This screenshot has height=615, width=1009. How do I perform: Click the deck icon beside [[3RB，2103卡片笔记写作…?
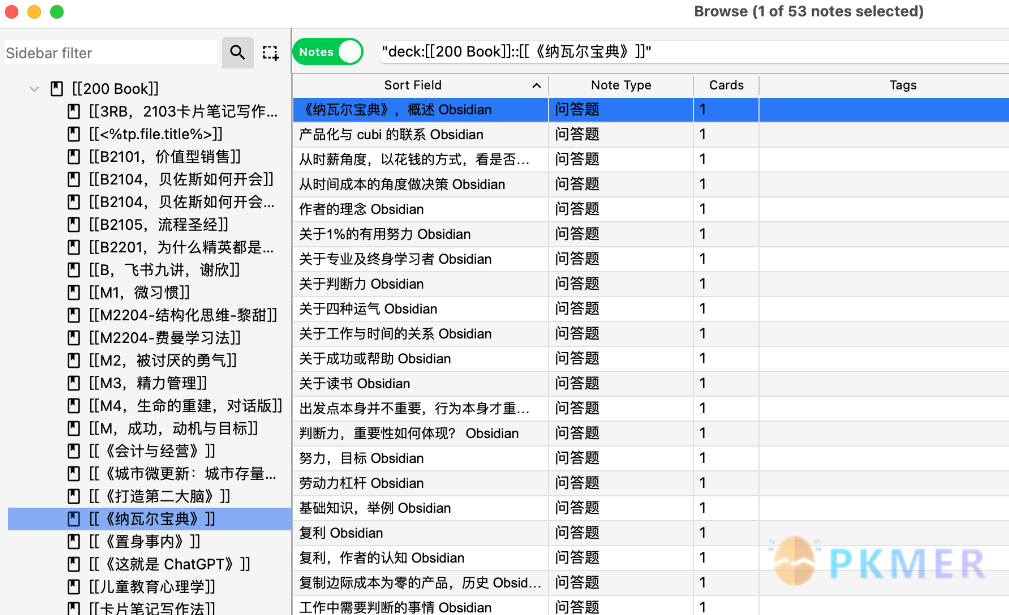(x=74, y=111)
